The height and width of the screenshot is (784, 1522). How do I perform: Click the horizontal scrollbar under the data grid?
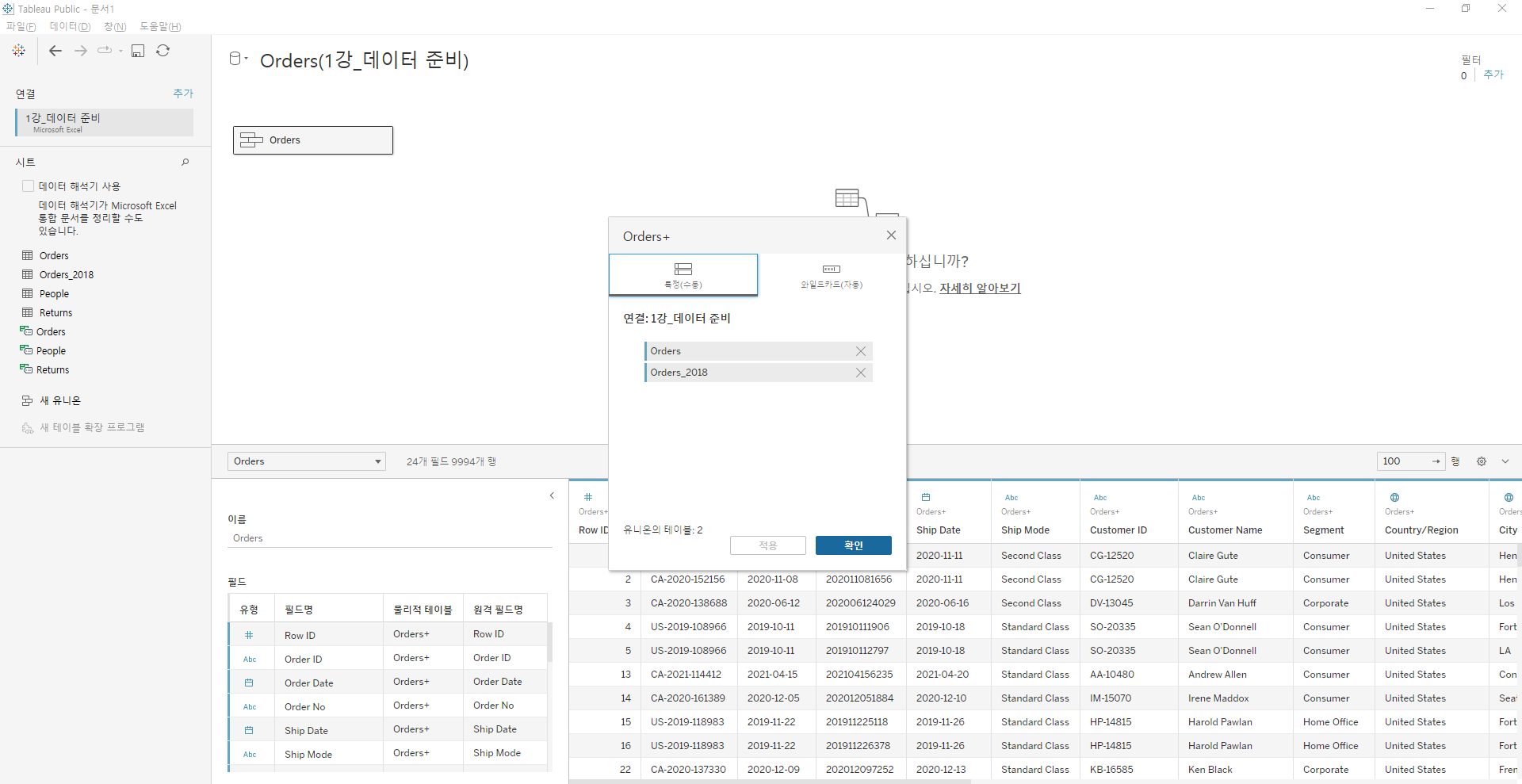point(770,782)
